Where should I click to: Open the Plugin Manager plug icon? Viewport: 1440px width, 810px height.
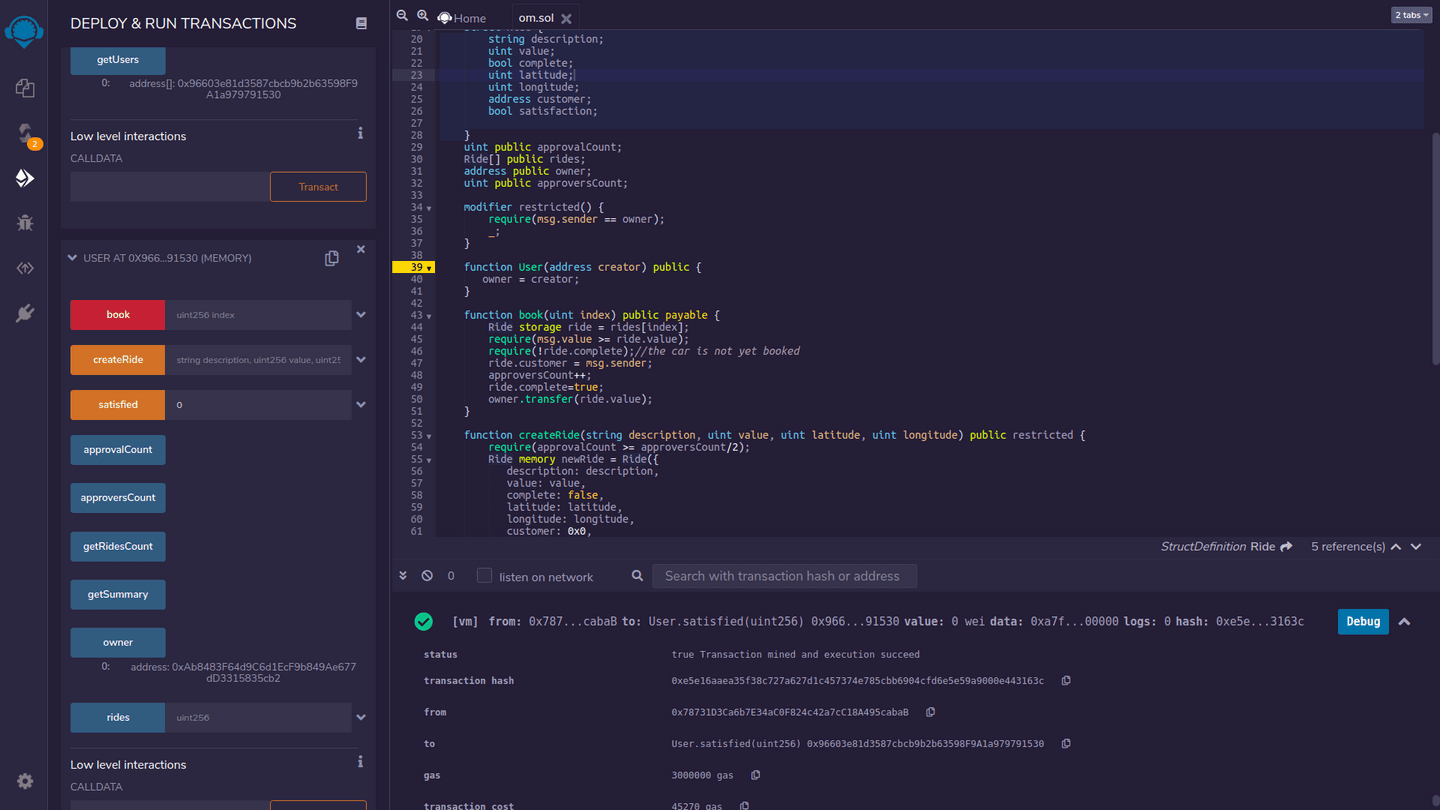click(25, 313)
